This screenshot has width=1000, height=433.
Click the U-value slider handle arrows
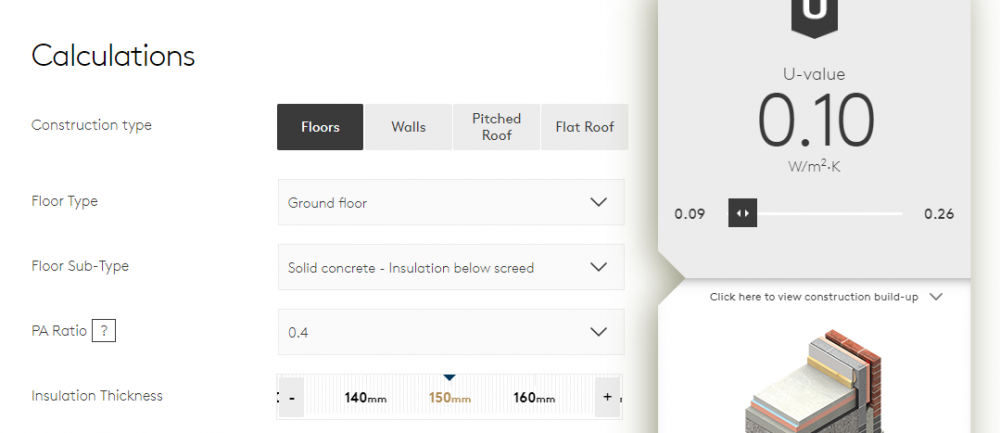pyautogui.click(x=742, y=213)
